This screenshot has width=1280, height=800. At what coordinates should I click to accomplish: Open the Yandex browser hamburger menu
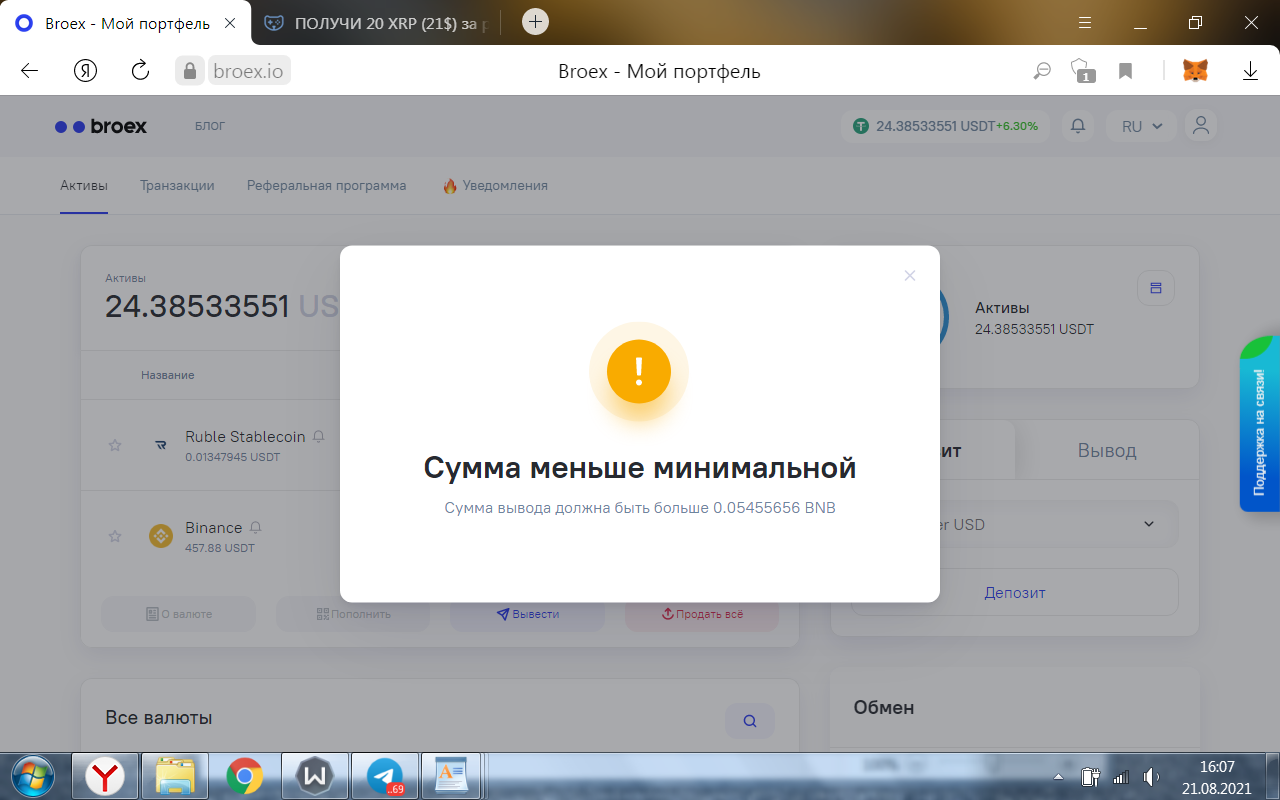click(x=1085, y=22)
